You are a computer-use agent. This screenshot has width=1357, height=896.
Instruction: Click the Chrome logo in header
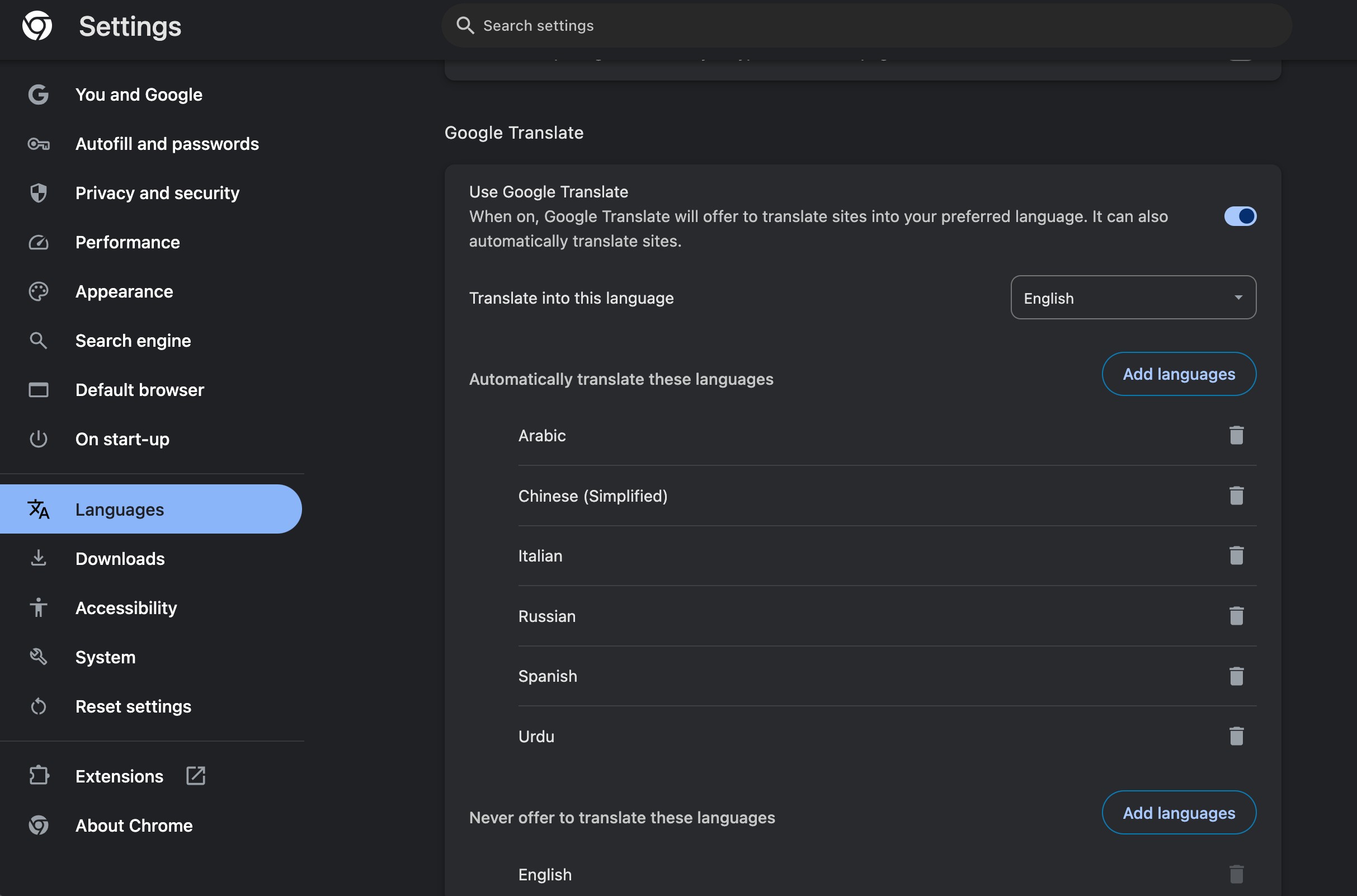click(37, 26)
